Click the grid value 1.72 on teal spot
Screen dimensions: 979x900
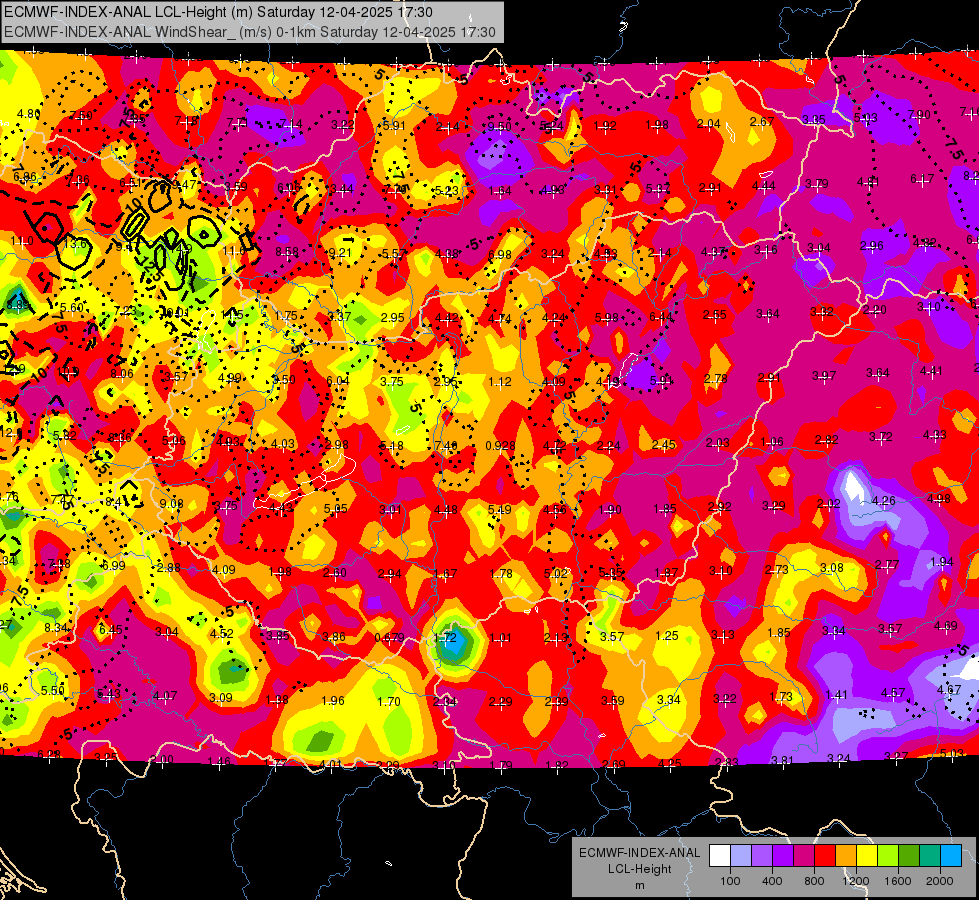[x=445, y=638]
